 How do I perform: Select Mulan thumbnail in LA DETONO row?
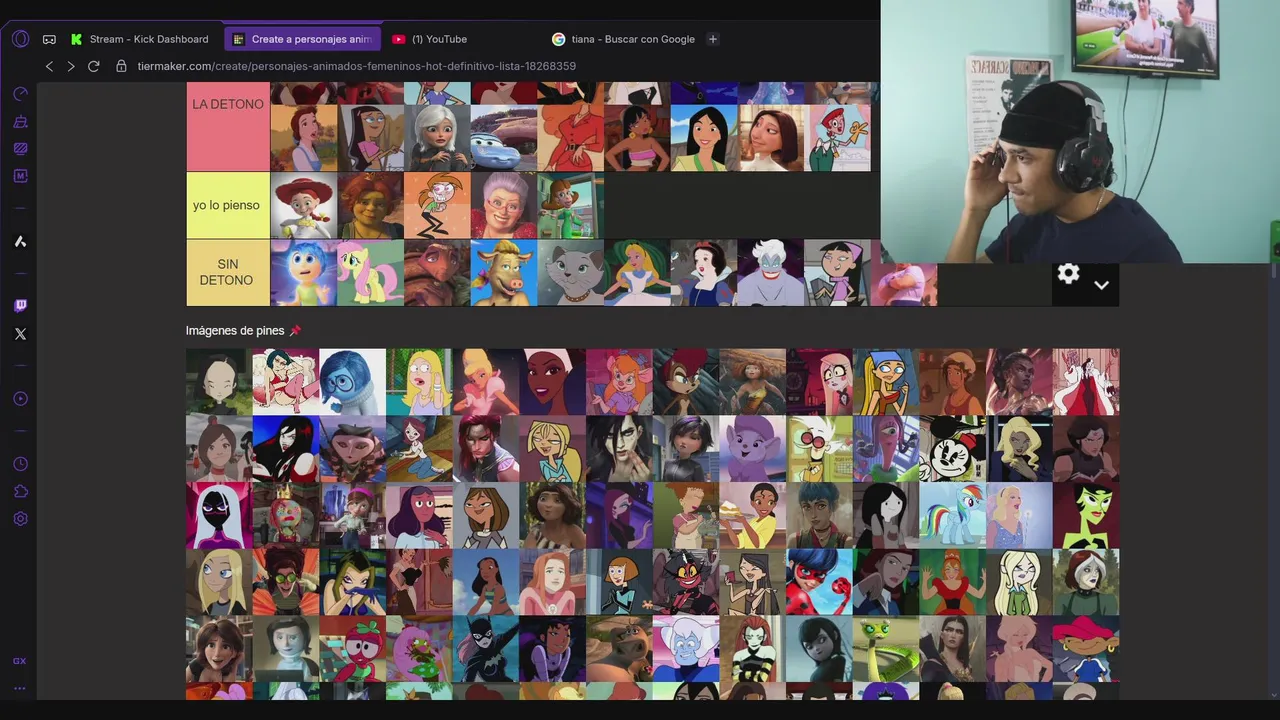click(x=704, y=138)
